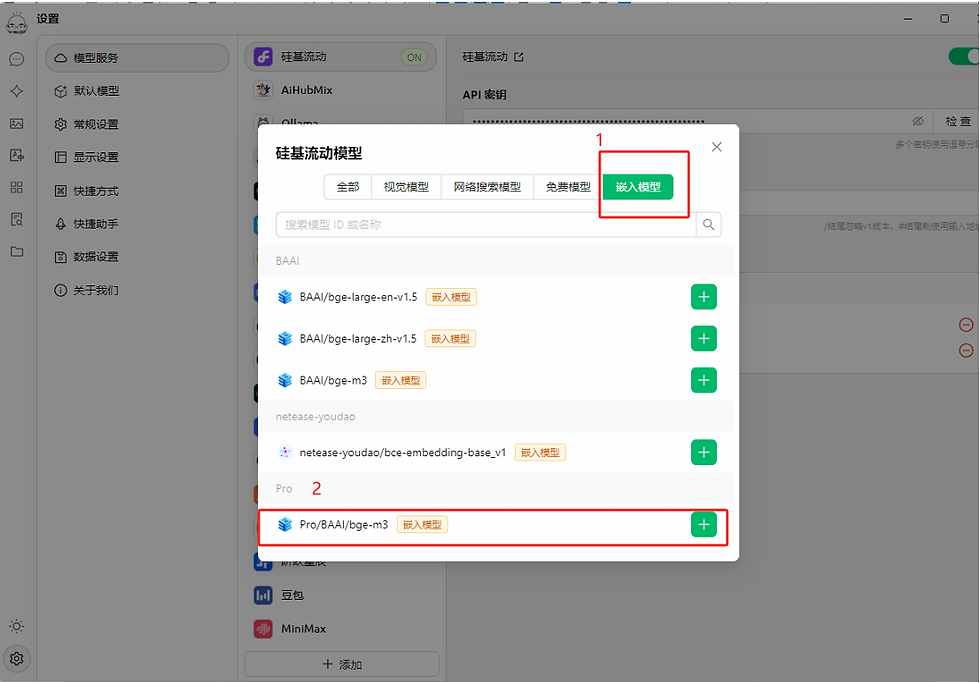
Task: Click the Pro/BAAI/bge-m3 model name
Action: 344,524
